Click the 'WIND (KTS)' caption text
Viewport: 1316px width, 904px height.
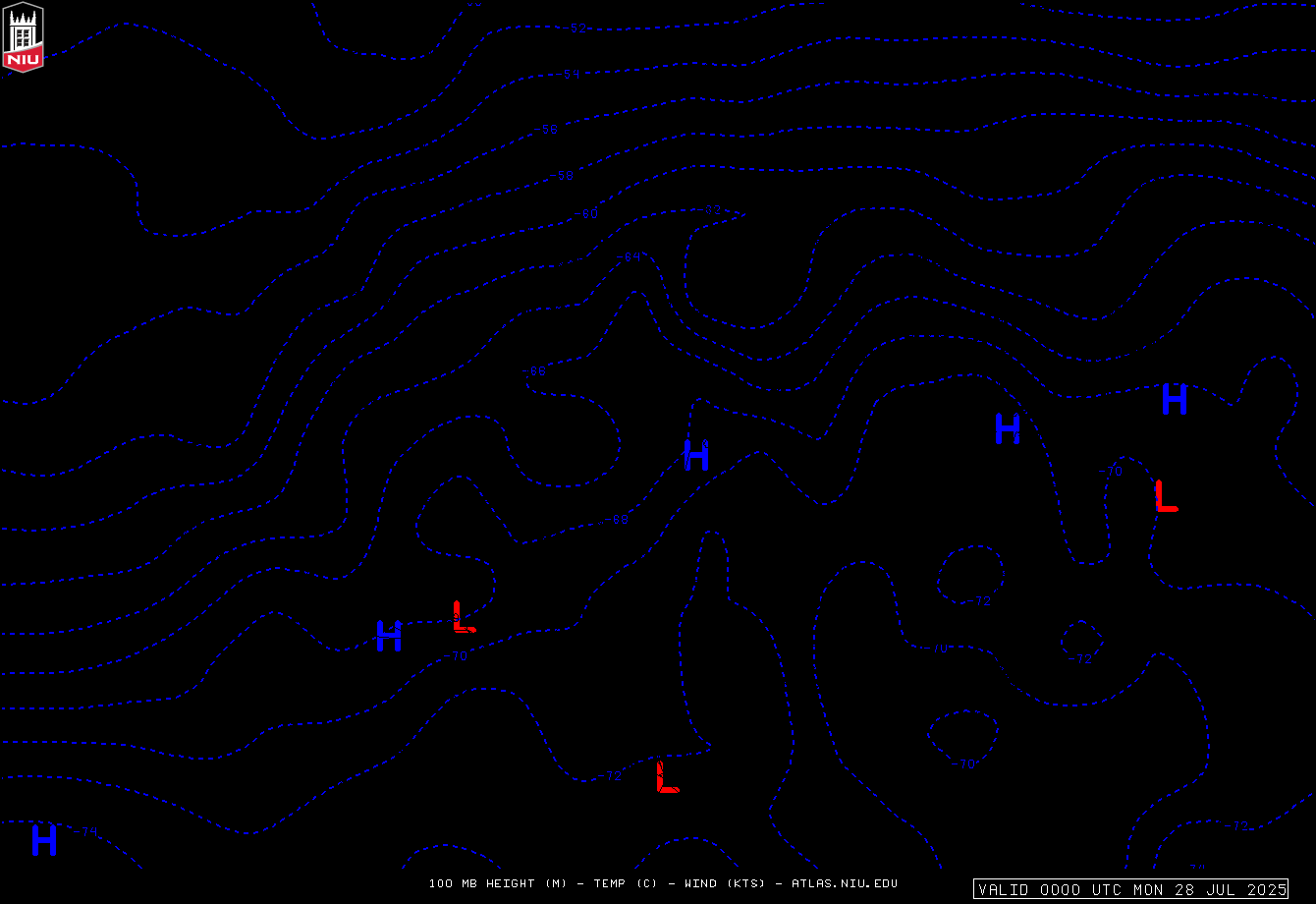(x=725, y=883)
